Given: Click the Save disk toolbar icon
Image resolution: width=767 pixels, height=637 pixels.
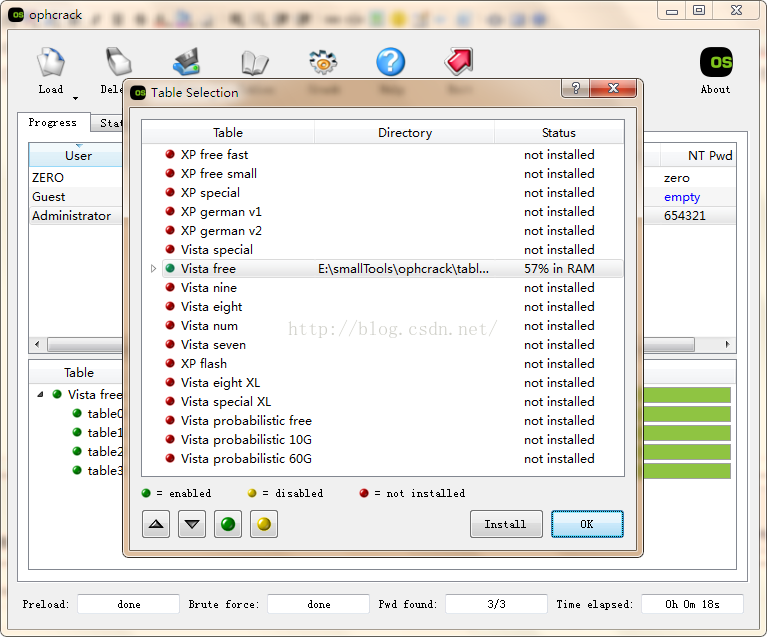Looking at the screenshot, I should [x=186, y=62].
